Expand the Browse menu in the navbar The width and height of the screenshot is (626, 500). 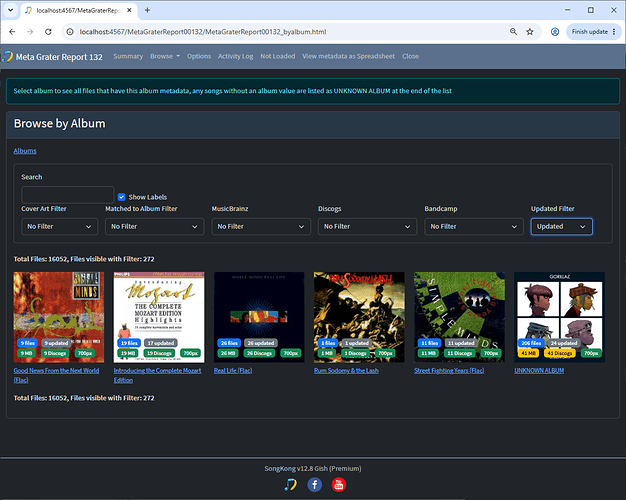coord(165,56)
